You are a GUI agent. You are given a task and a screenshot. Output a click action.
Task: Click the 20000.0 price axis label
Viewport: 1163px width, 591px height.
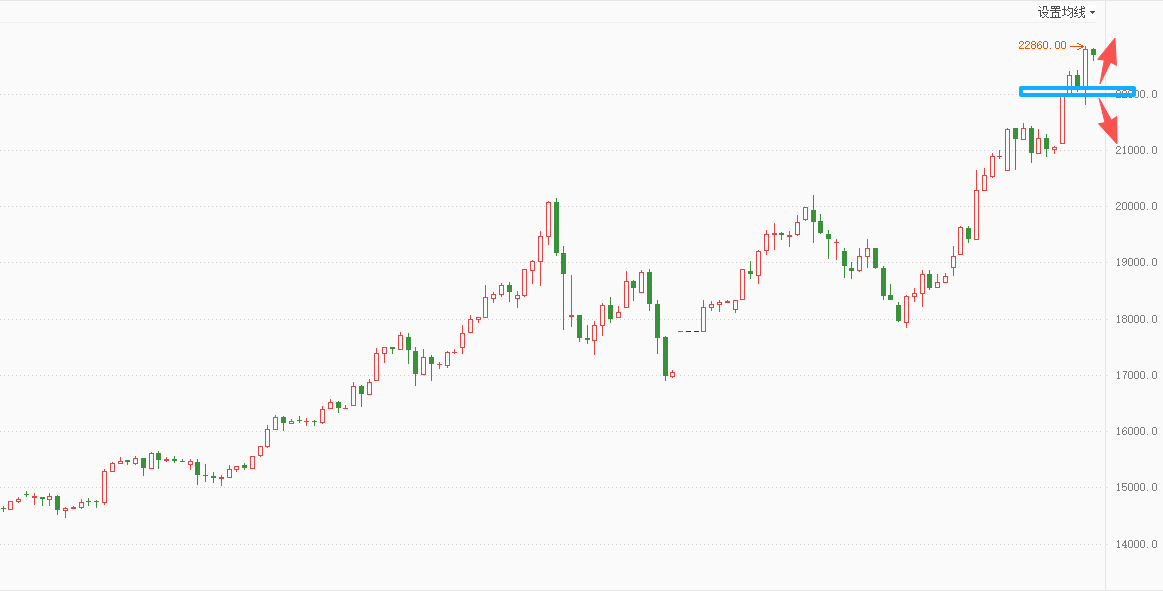[x=1137, y=206]
